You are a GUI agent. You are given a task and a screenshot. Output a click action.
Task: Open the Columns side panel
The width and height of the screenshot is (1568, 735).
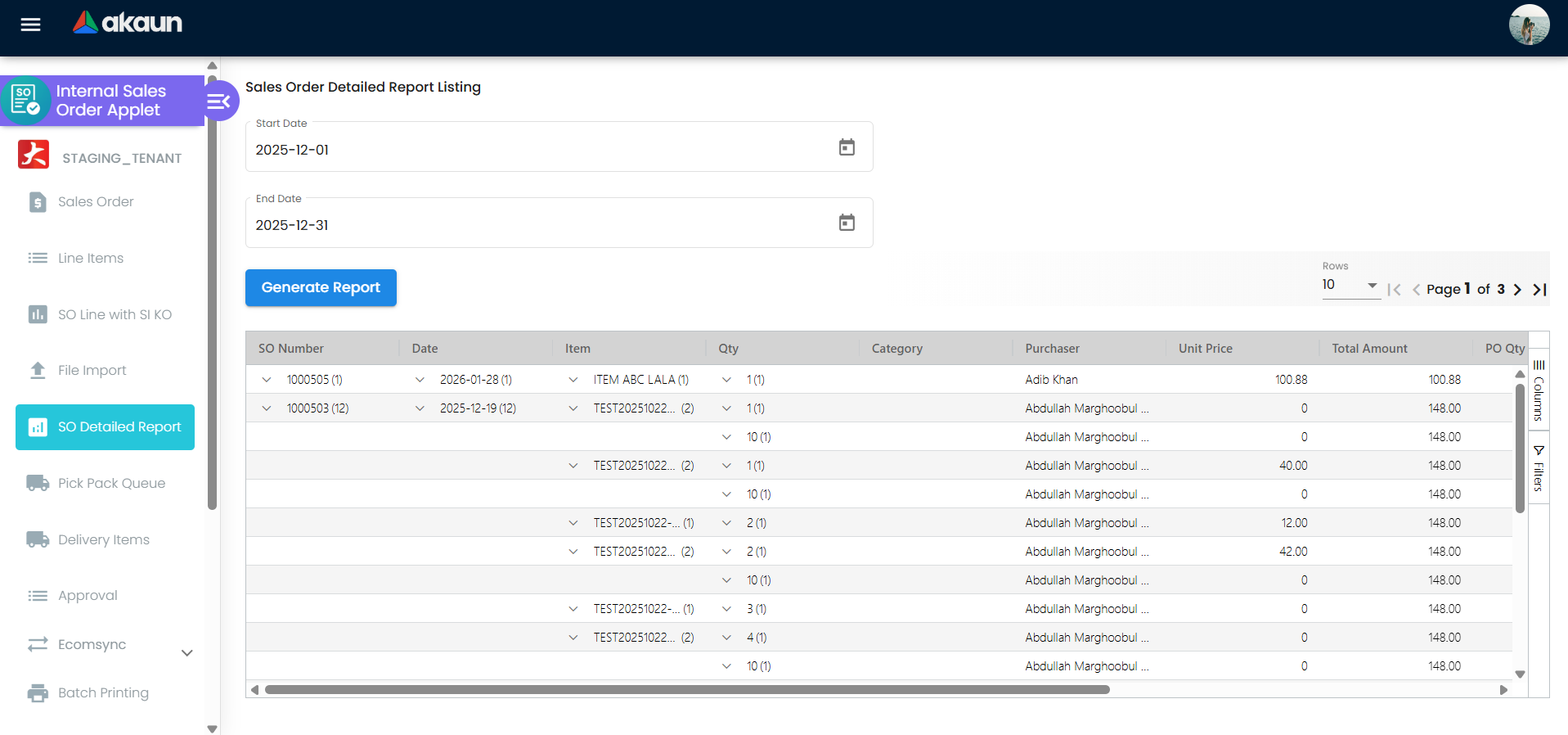coord(1539,390)
